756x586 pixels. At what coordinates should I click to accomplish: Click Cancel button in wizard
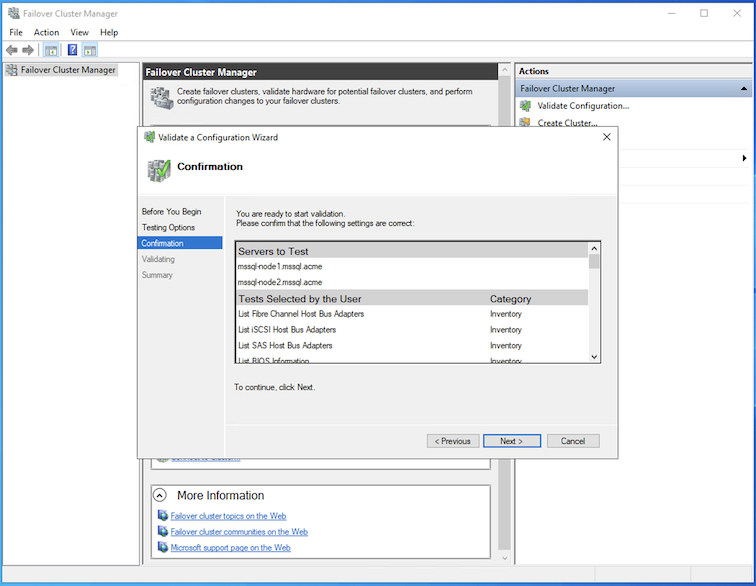(573, 441)
